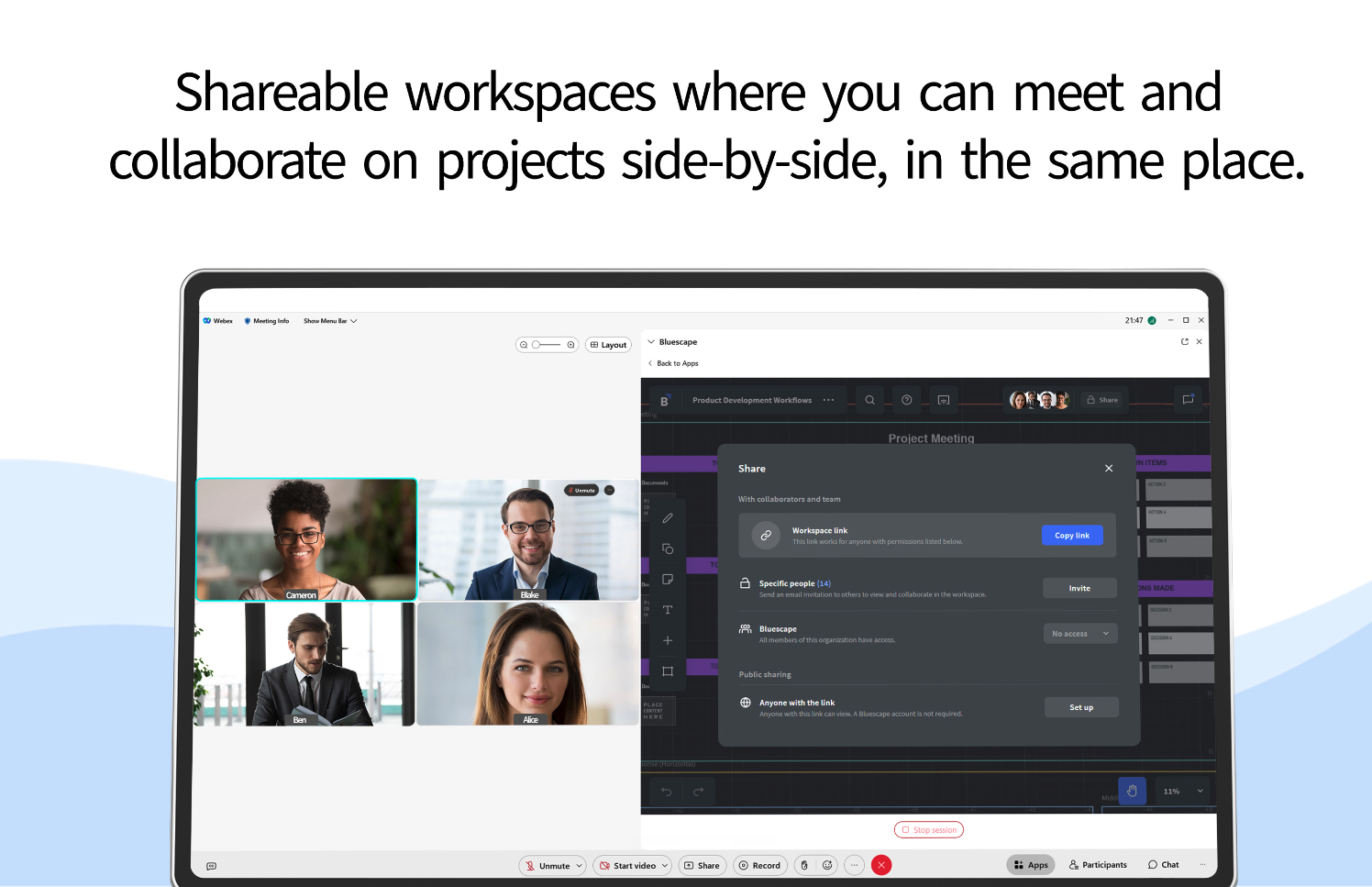The height and width of the screenshot is (887, 1372).
Task: Click the search magnifier in Bluescape header
Action: (869, 400)
